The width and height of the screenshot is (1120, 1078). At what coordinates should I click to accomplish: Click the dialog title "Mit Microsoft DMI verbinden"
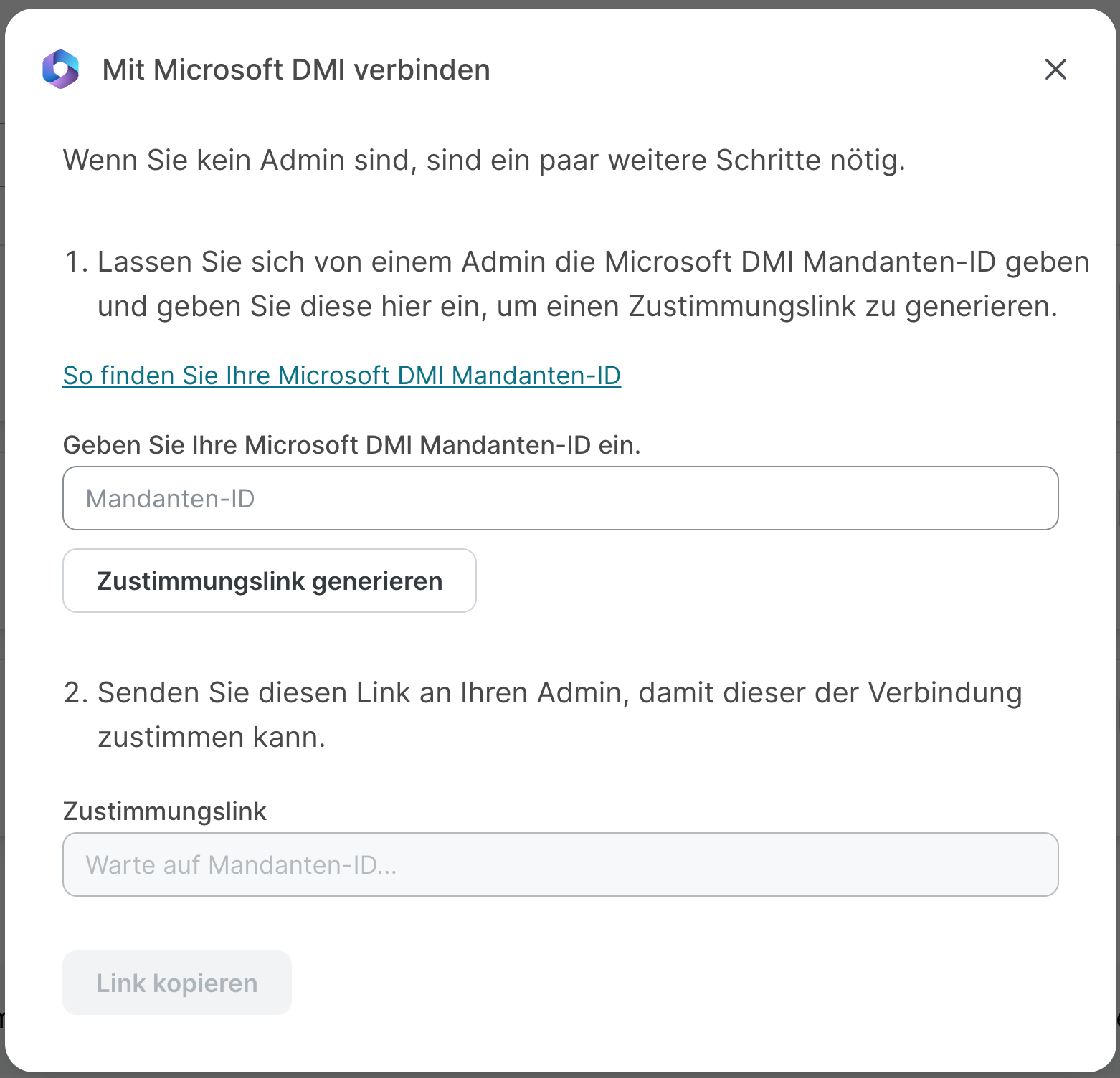click(295, 70)
